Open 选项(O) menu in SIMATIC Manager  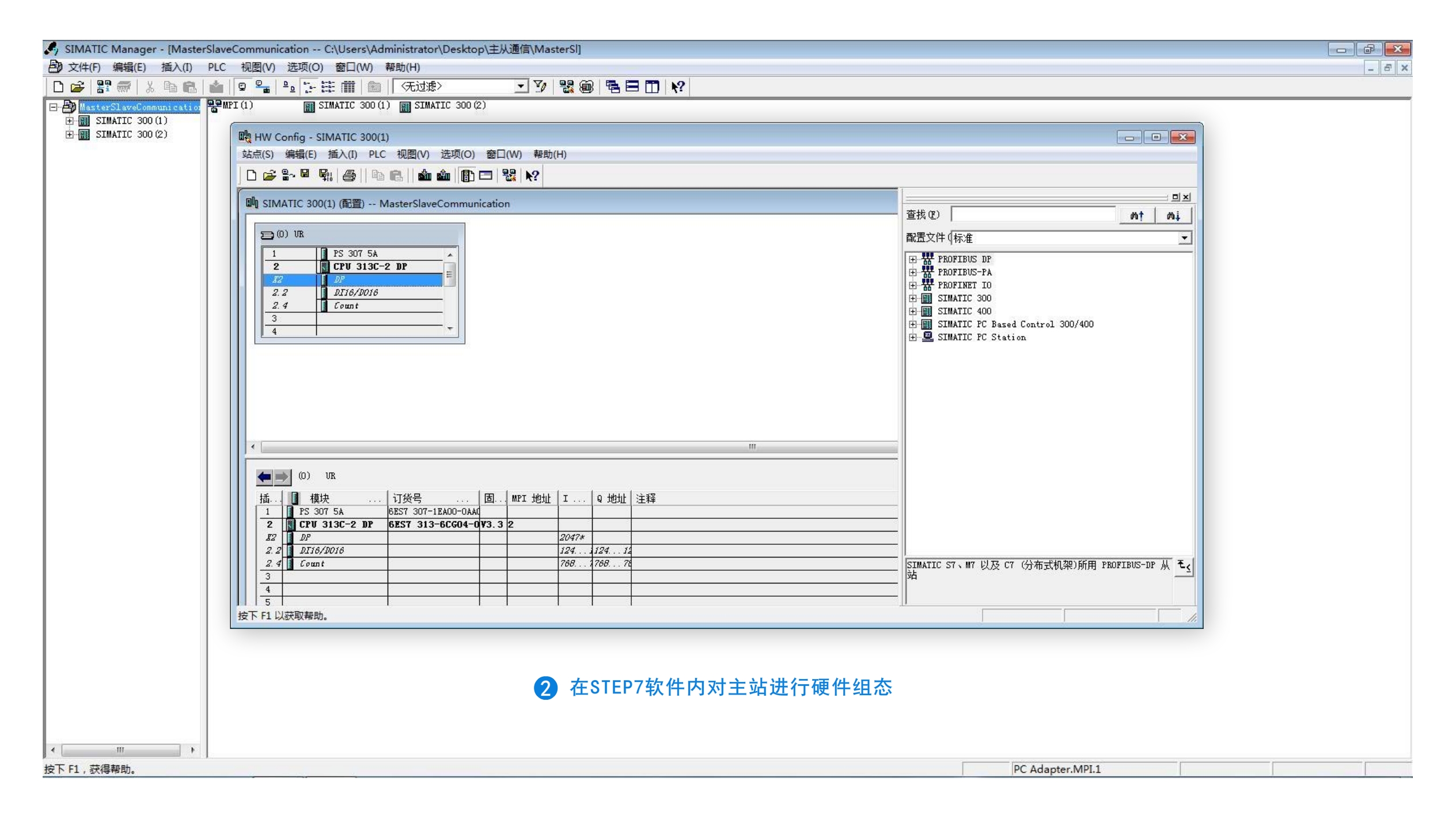click(305, 67)
